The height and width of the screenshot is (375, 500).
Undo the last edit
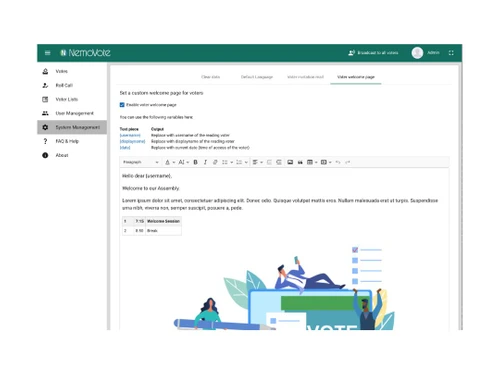click(x=338, y=162)
